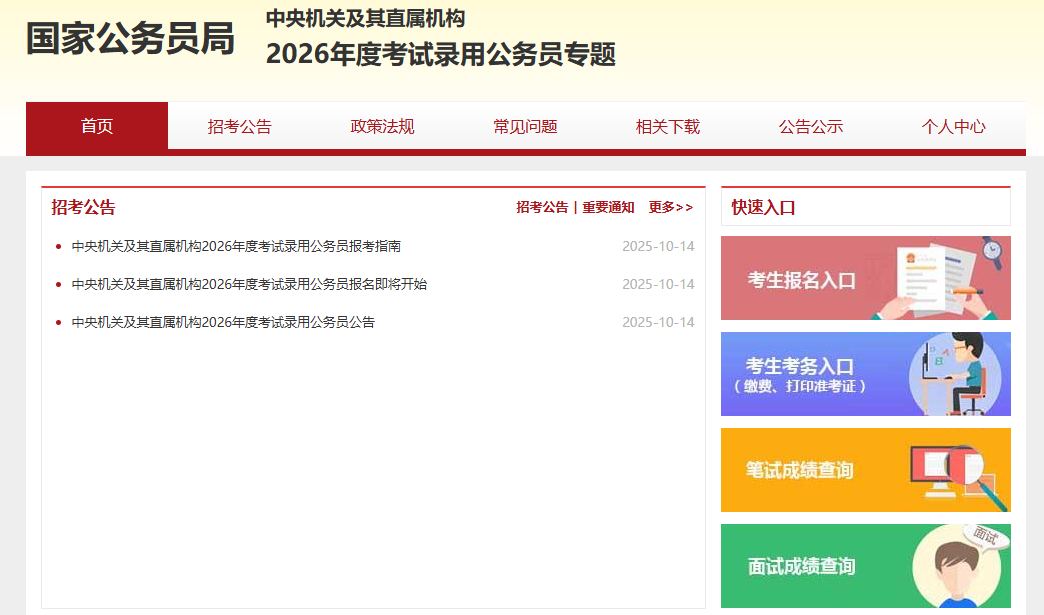Switch to the 政策法规 policies tab
1044x615 pixels.
click(x=381, y=126)
